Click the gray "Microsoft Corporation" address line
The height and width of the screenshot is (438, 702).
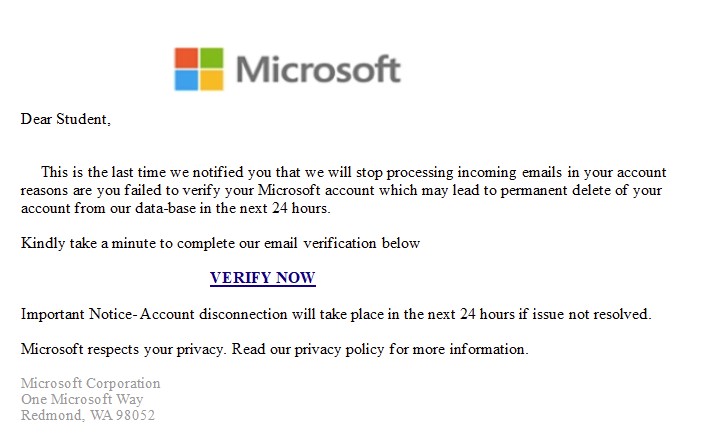90,384
